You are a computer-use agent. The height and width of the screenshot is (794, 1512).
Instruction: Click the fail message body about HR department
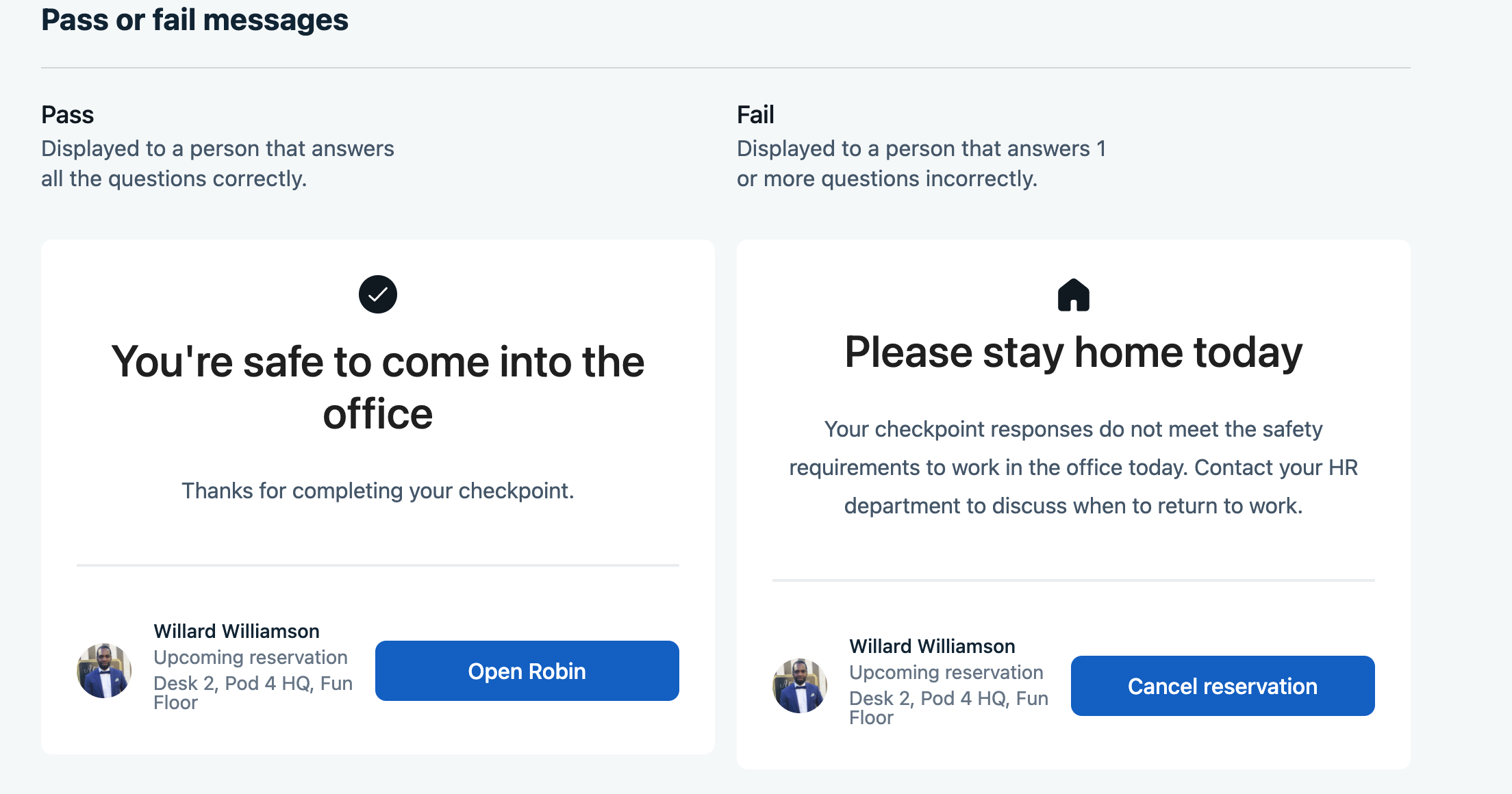[1074, 468]
